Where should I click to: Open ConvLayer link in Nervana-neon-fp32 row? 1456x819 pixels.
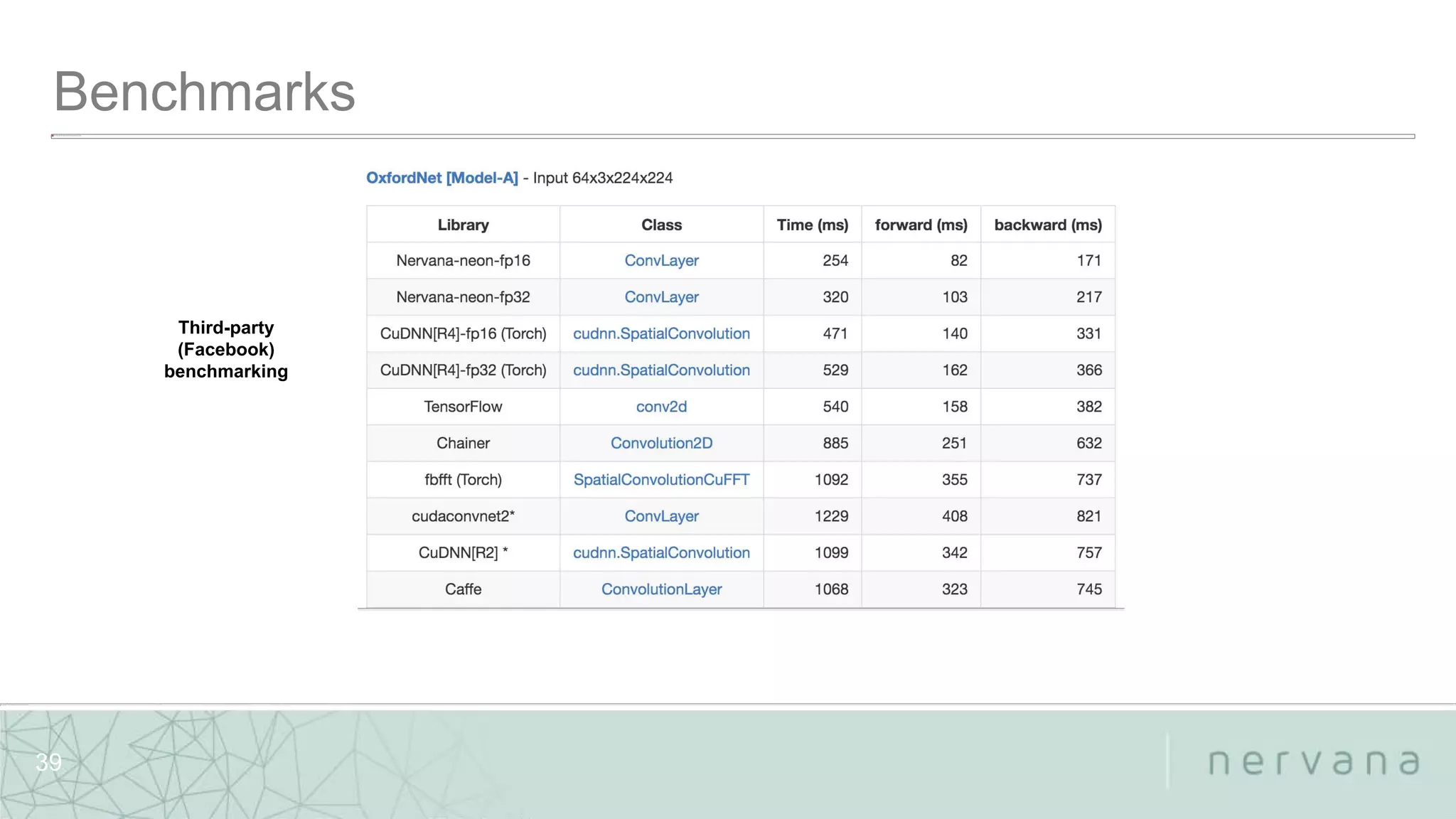661,297
